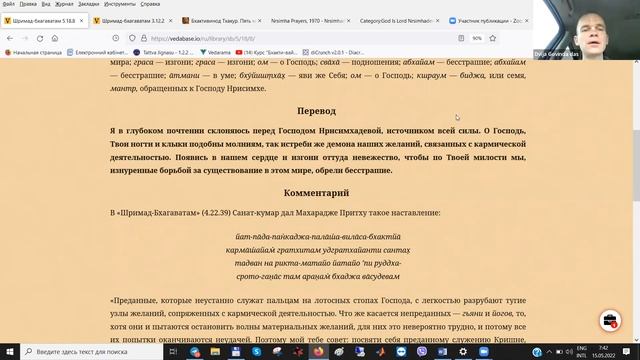Click the verse line 'йат-пада-панкаджа-палаша-виласа-бхактйа'

(x=318, y=237)
